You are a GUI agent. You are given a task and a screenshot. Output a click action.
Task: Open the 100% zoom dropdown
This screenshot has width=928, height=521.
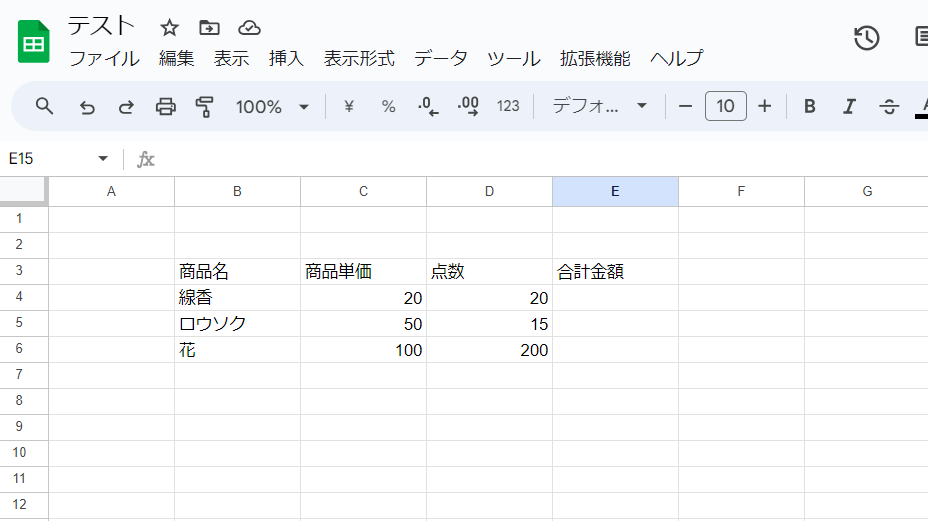(272, 106)
